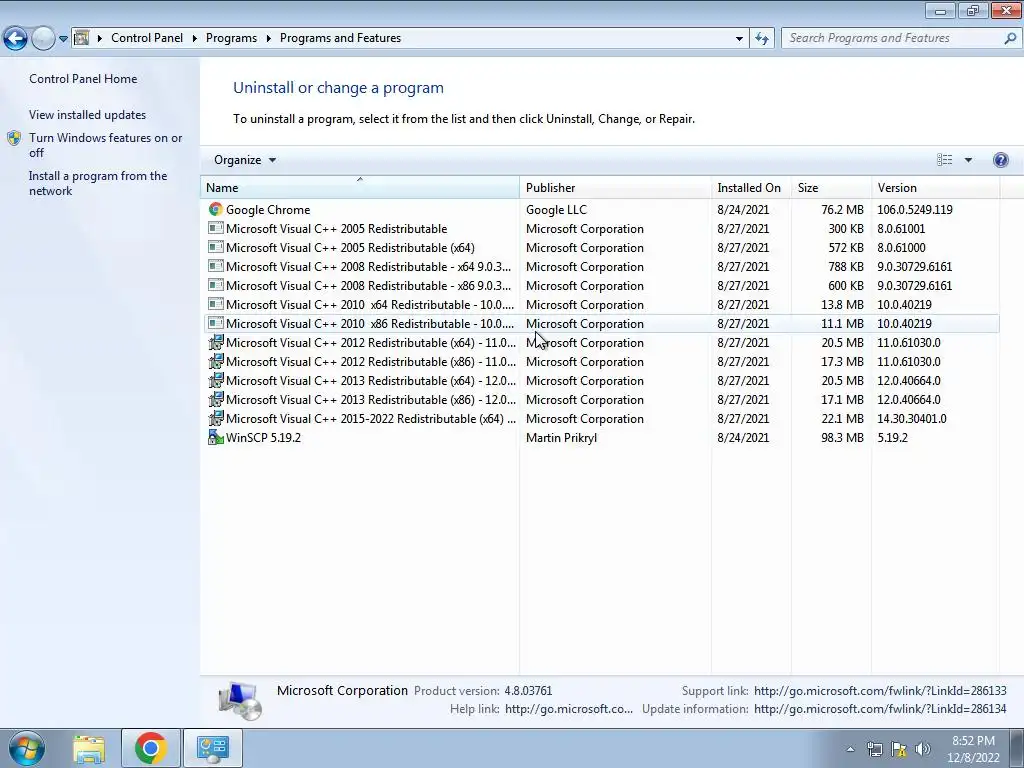Open Turn Windows features on or off

pos(105,145)
